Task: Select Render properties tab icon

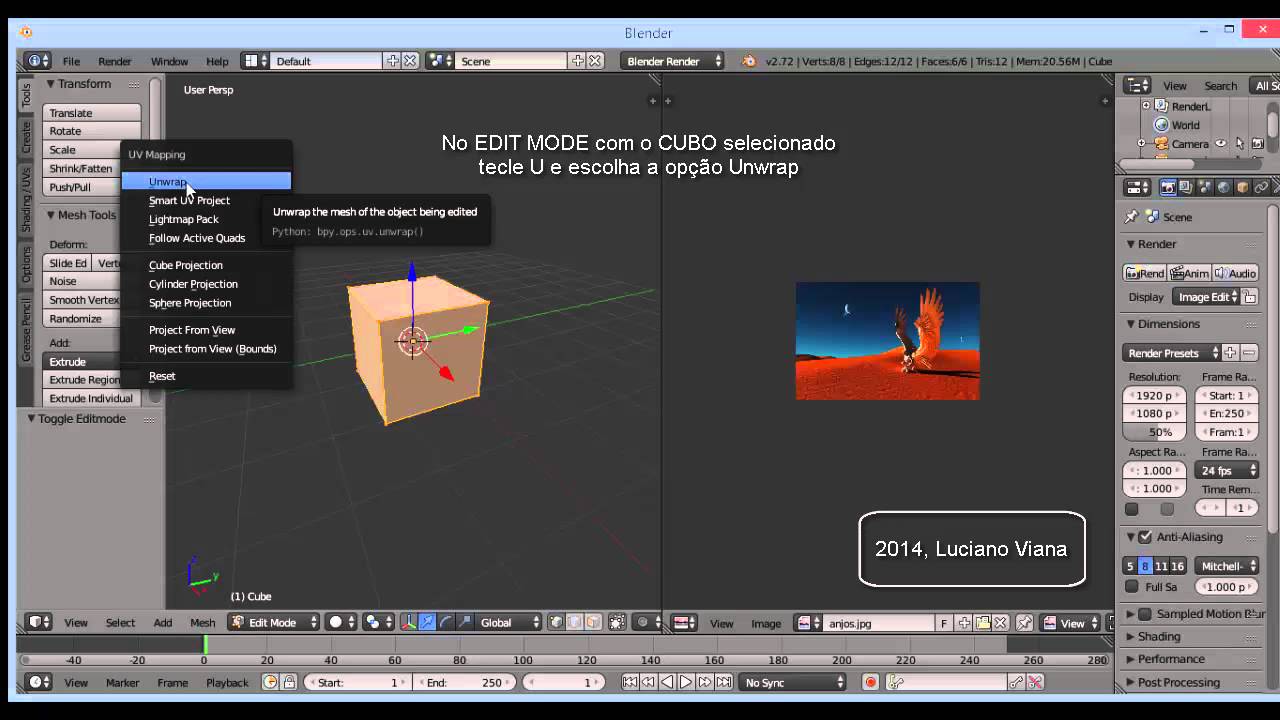Action: tap(1167, 187)
